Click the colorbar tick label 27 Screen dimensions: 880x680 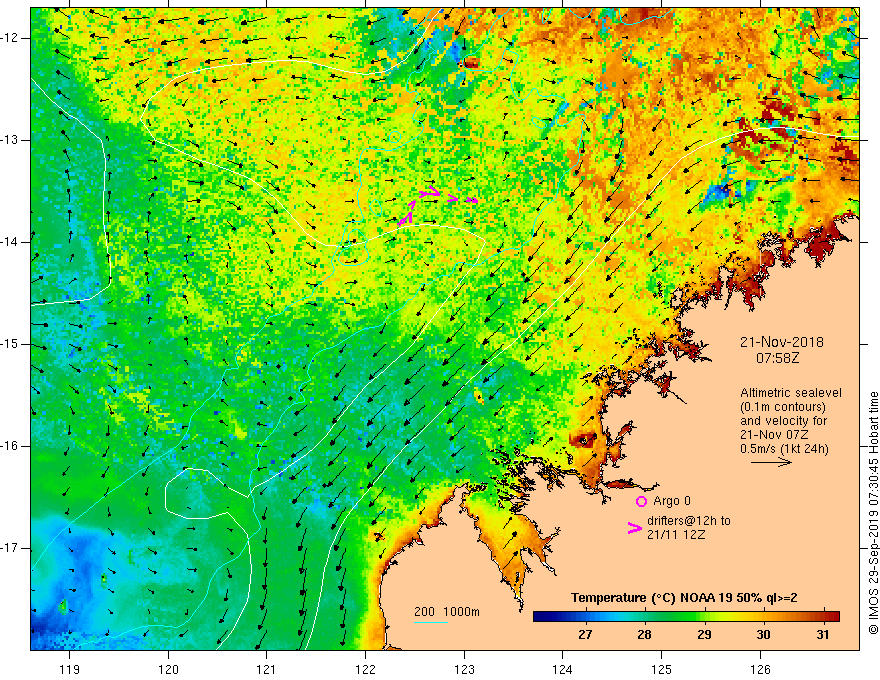[x=585, y=635]
